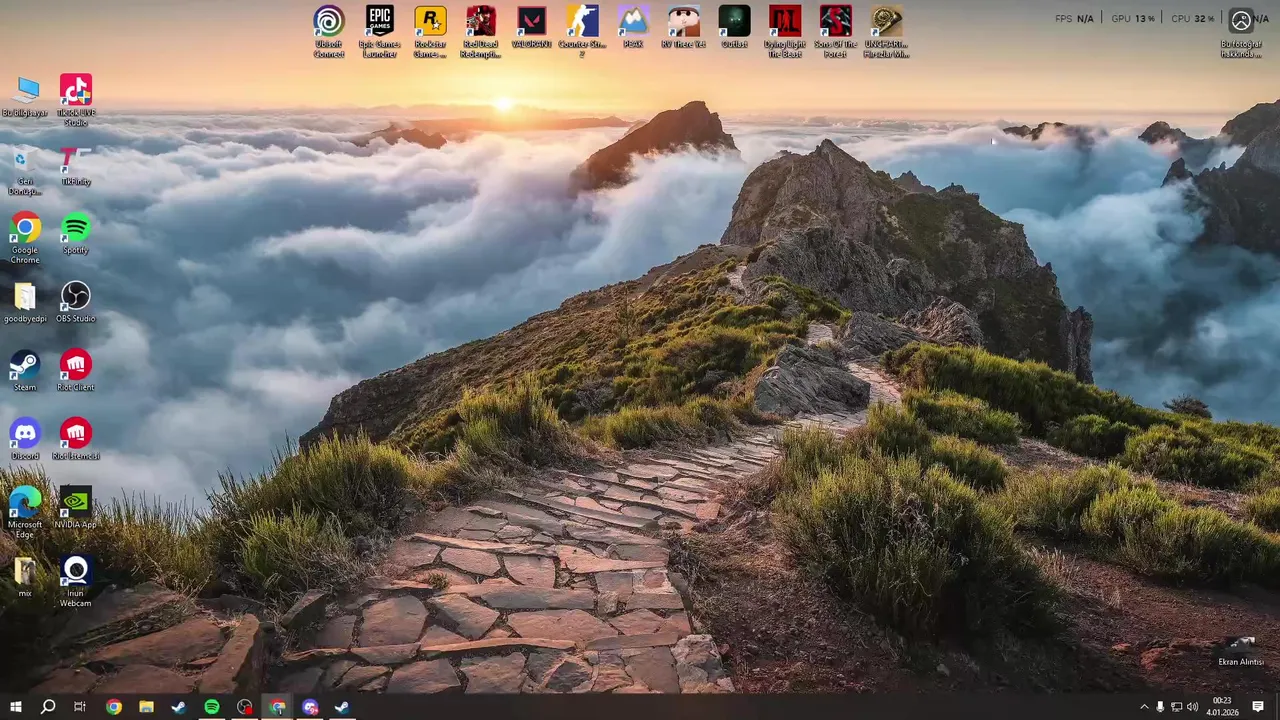
Task: Switch to Discord on the taskbar
Action: 310,707
